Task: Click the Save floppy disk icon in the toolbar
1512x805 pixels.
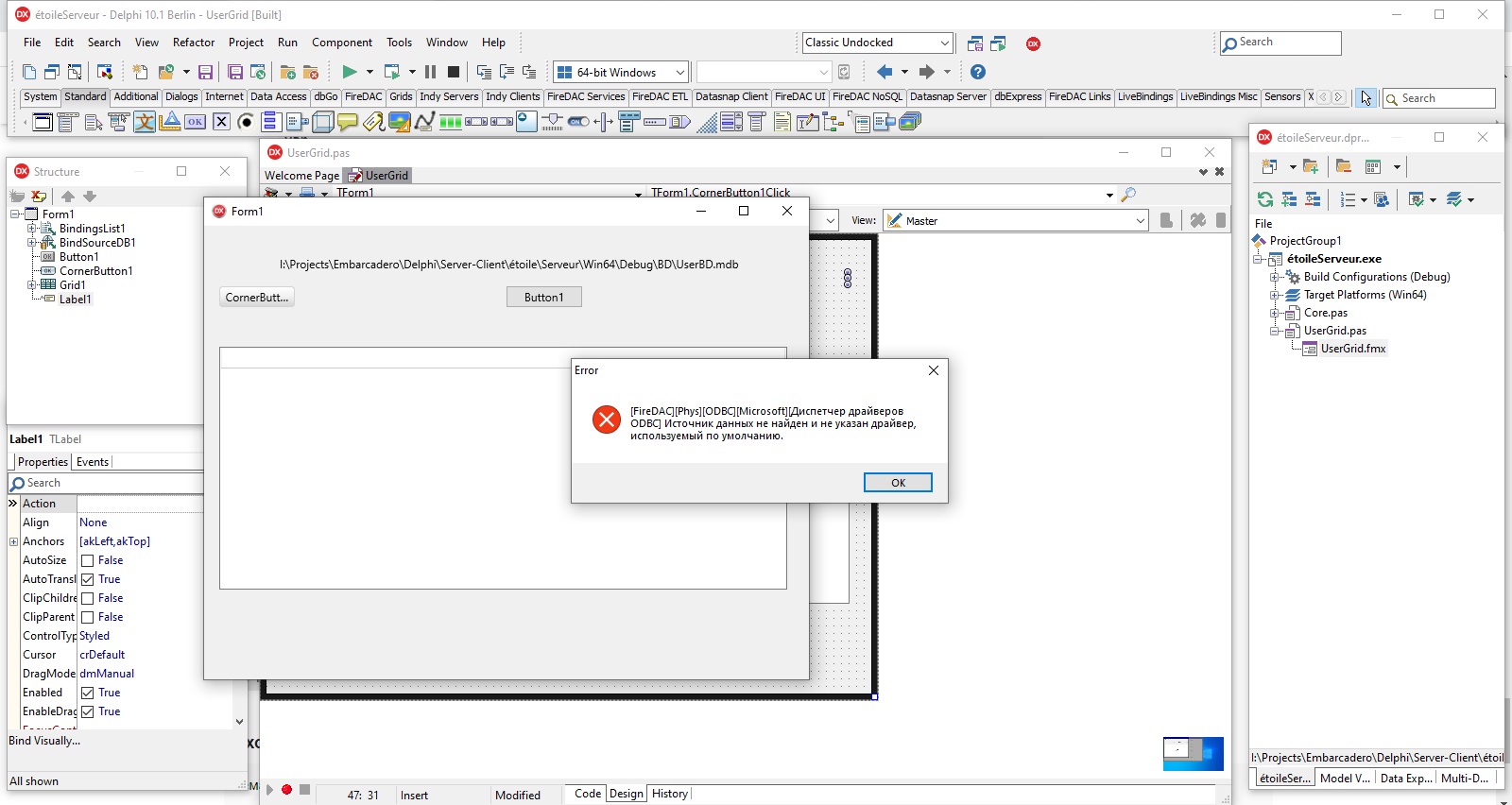Action: [205, 72]
